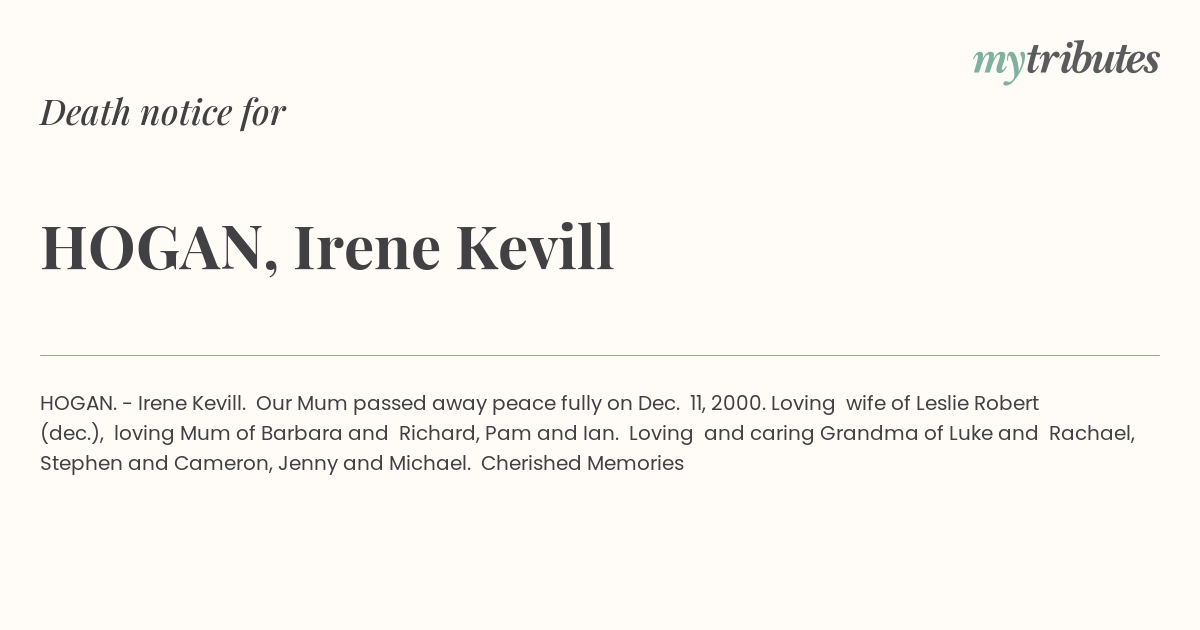Click the name "Michael." in last line
This screenshot has height=630, width=1200.
(x=429, y=464)
